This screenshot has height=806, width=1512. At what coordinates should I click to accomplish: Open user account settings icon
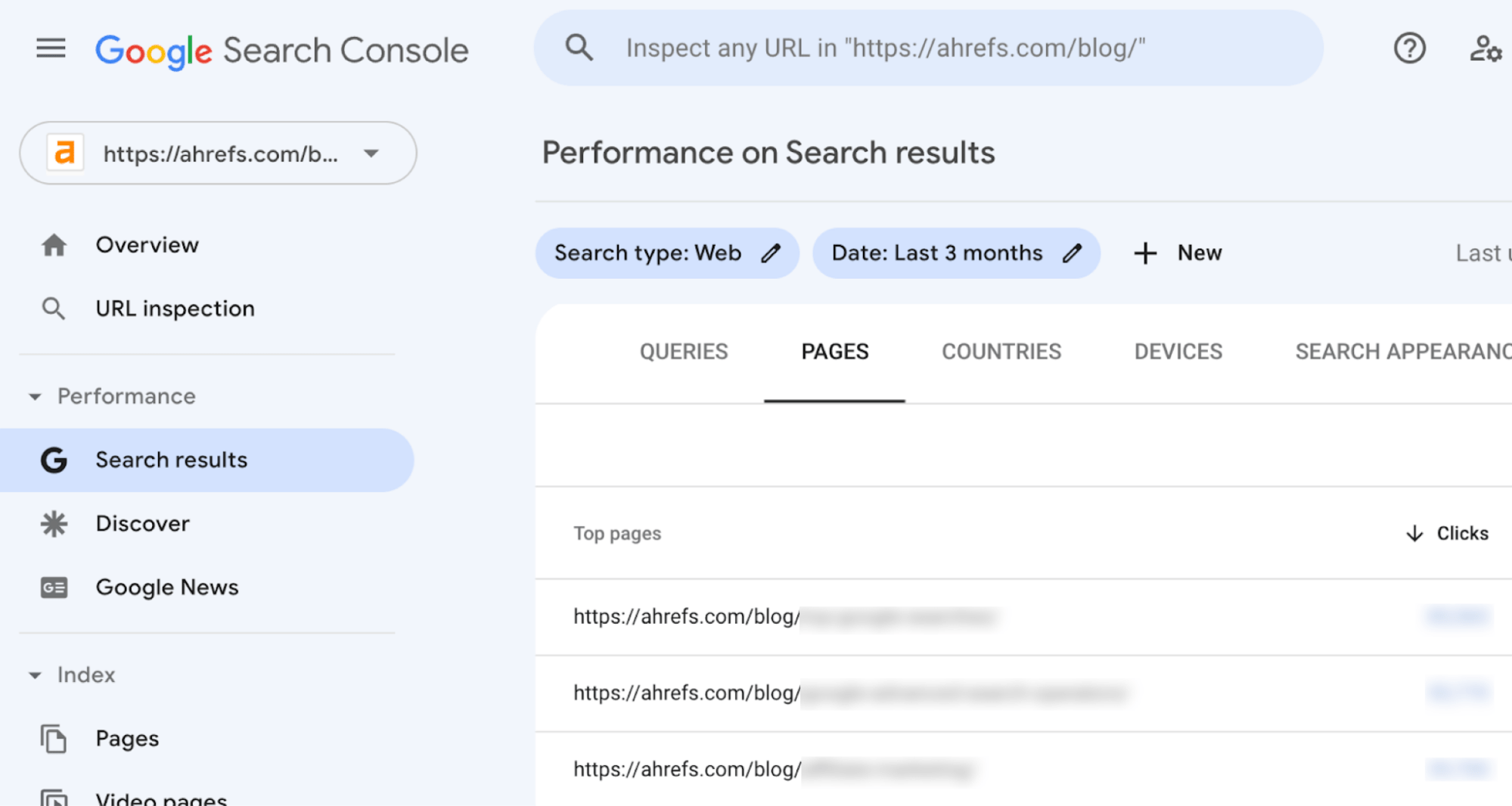tap(1485, 48)
